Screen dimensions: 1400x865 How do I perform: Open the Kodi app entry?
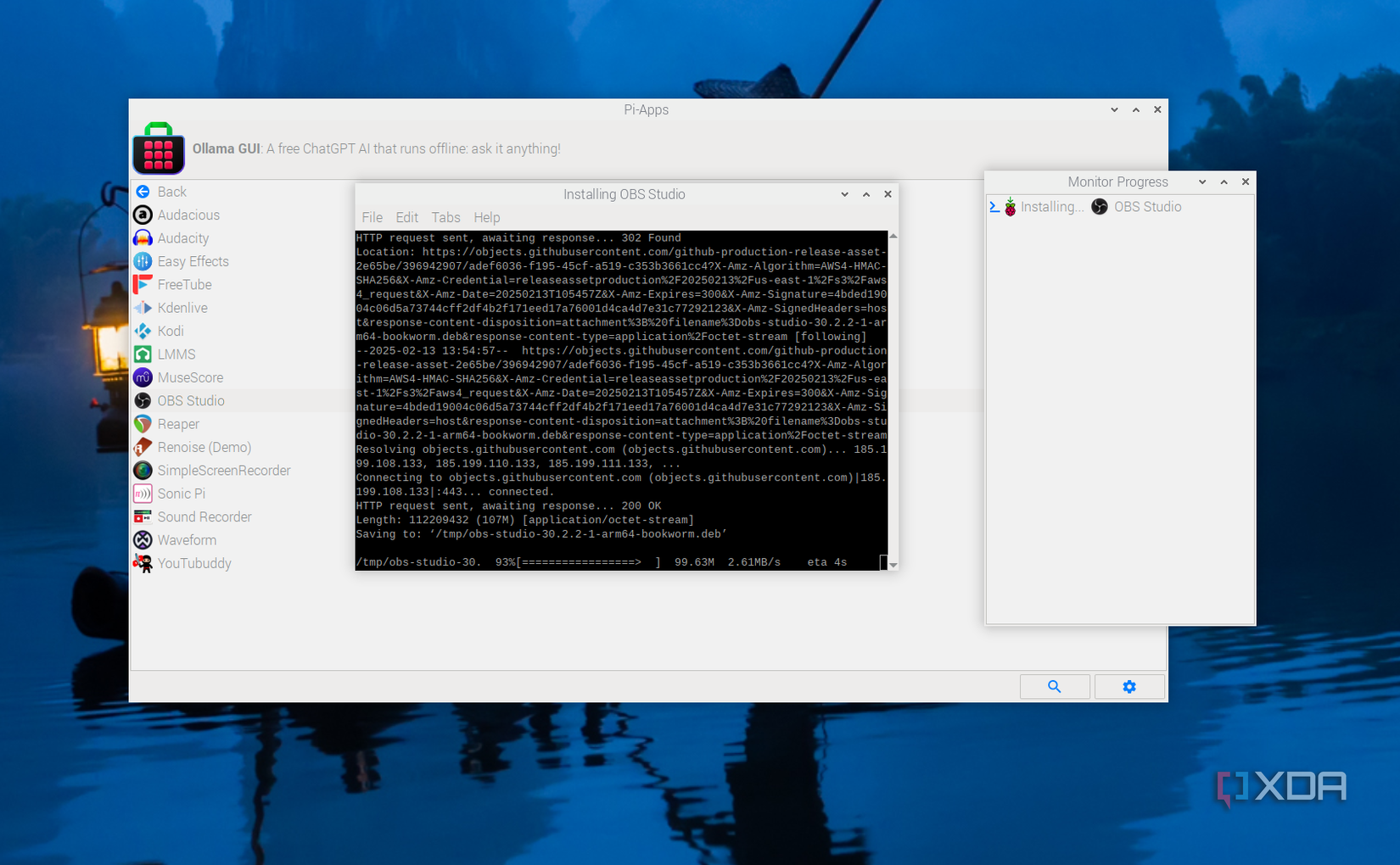[x=171, y=331]
